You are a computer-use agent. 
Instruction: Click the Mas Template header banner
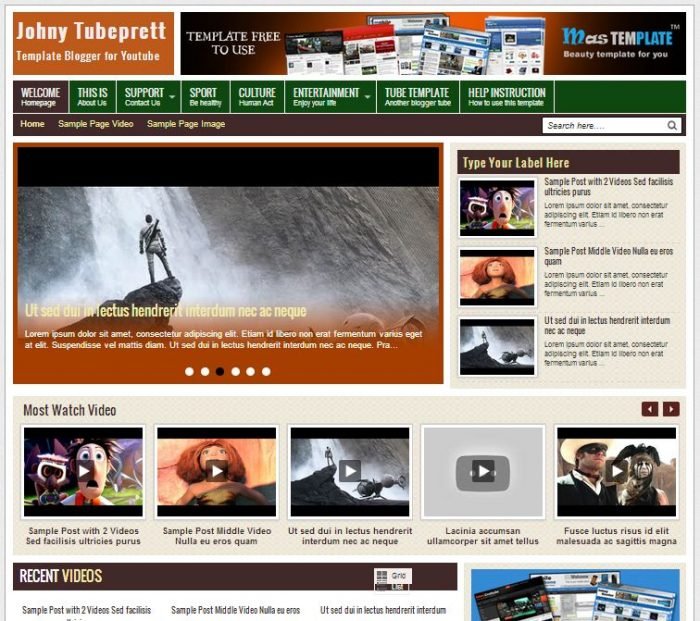433,43
